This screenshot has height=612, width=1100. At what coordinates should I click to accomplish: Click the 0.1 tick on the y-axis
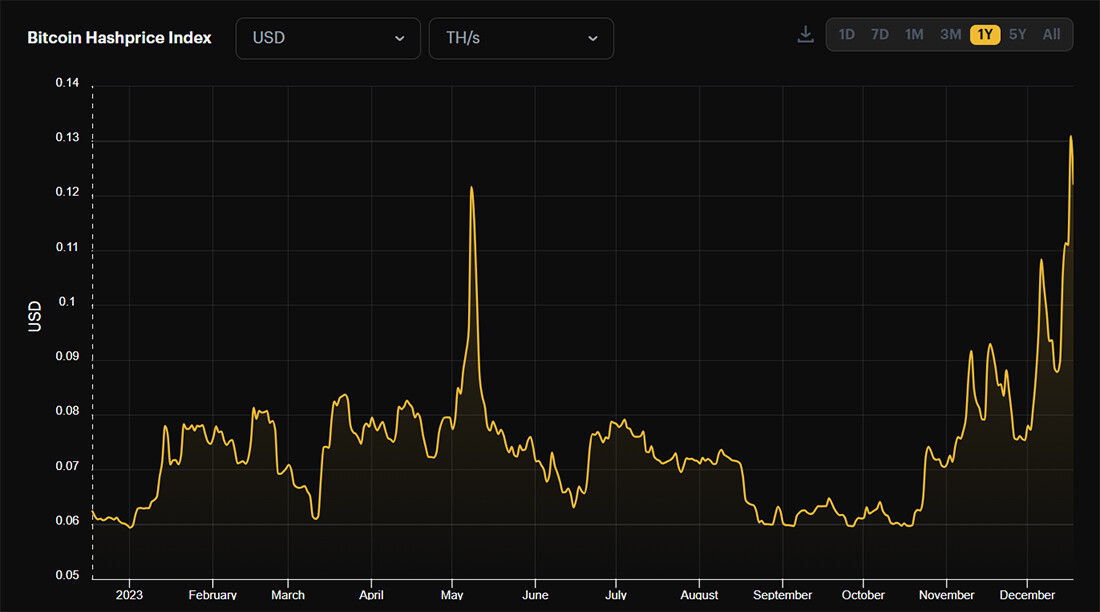(x=67, y=302)
